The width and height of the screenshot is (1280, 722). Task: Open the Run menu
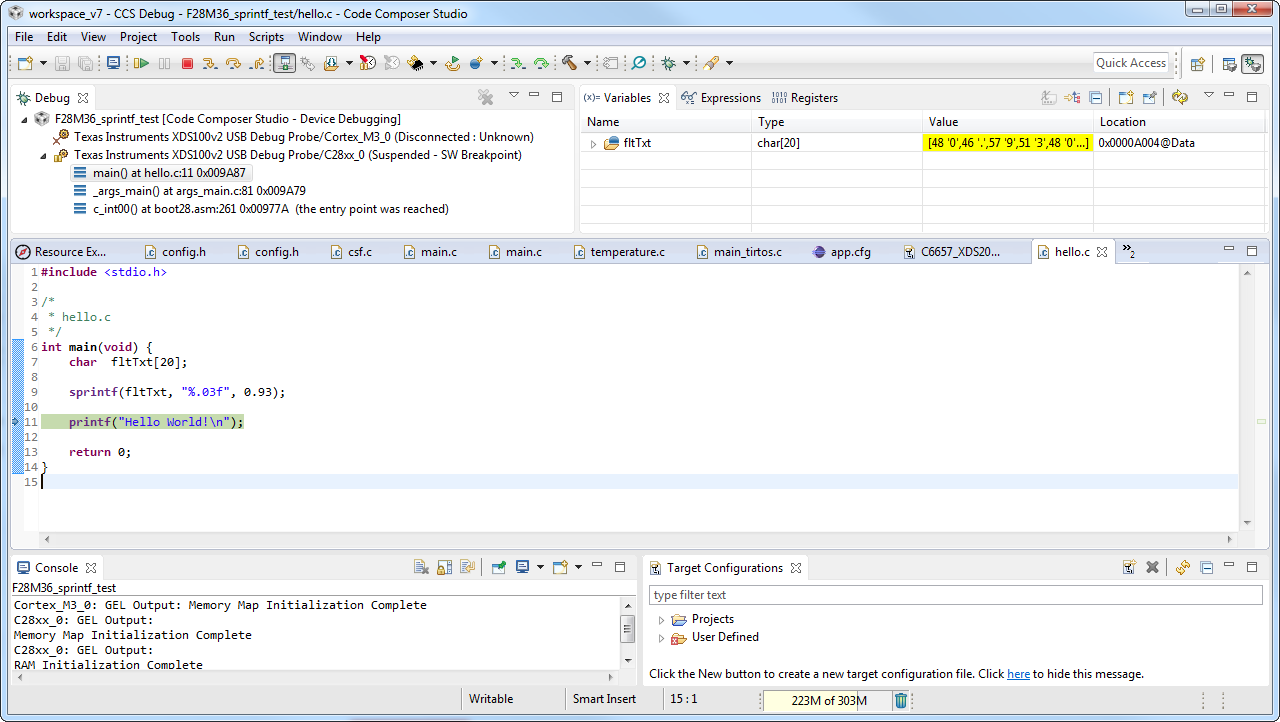coord(224,37)
